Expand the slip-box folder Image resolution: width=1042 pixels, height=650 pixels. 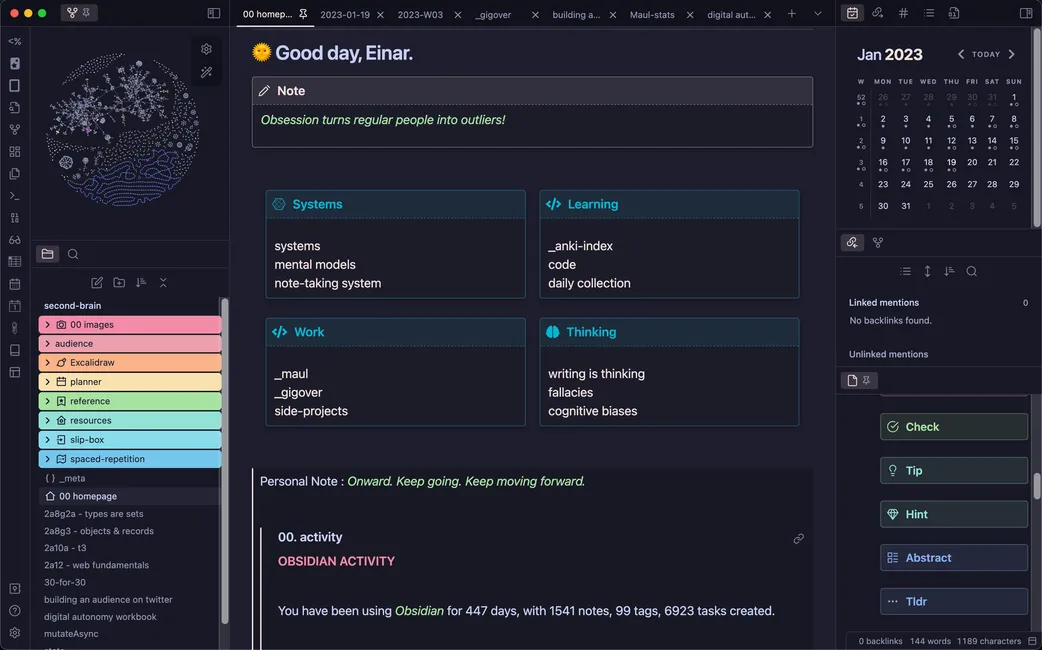pos(48,440)
